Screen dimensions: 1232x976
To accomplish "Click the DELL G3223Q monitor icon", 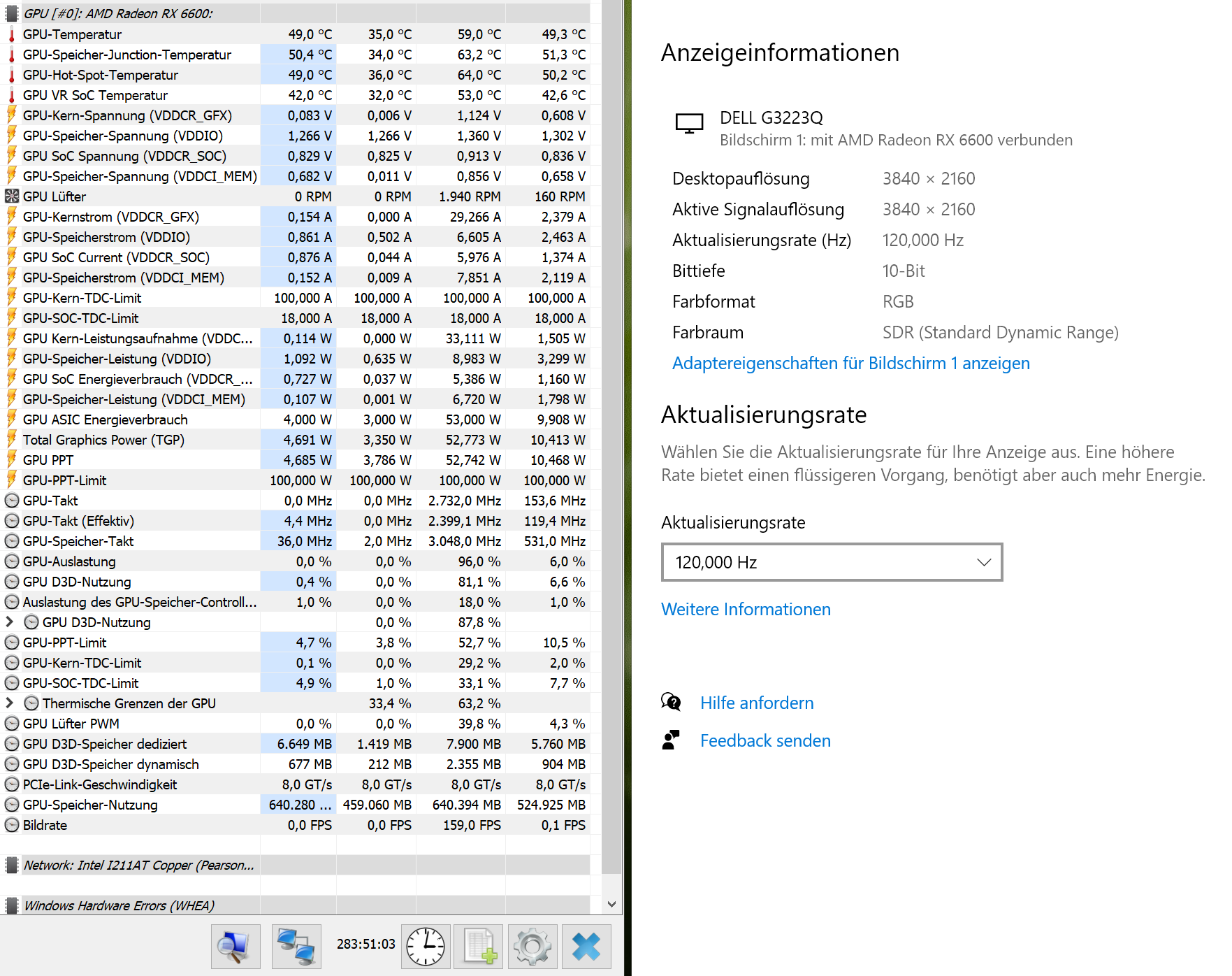I will point(689,124).
